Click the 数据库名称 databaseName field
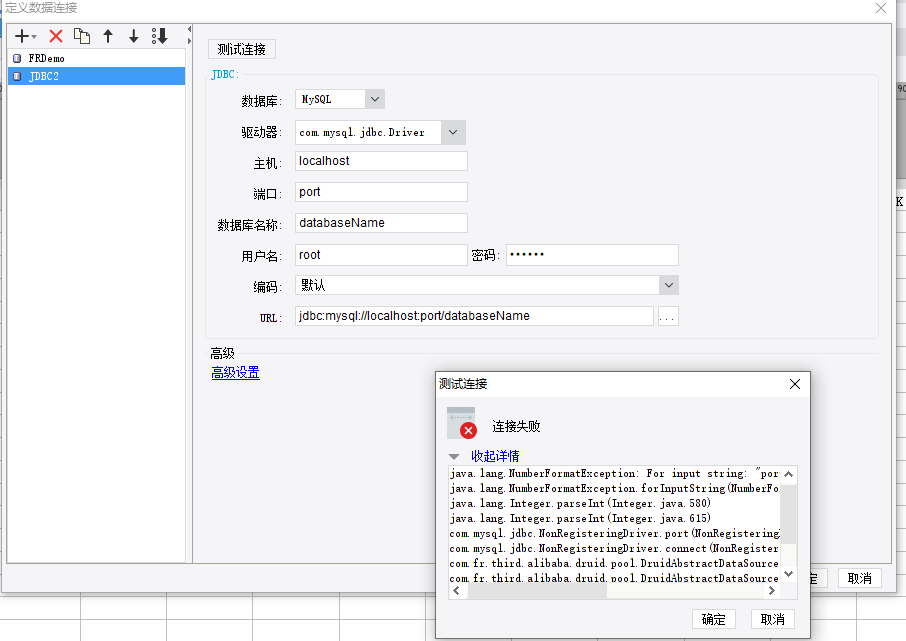The width and height of the screenshot is (906, 641). 381,223
